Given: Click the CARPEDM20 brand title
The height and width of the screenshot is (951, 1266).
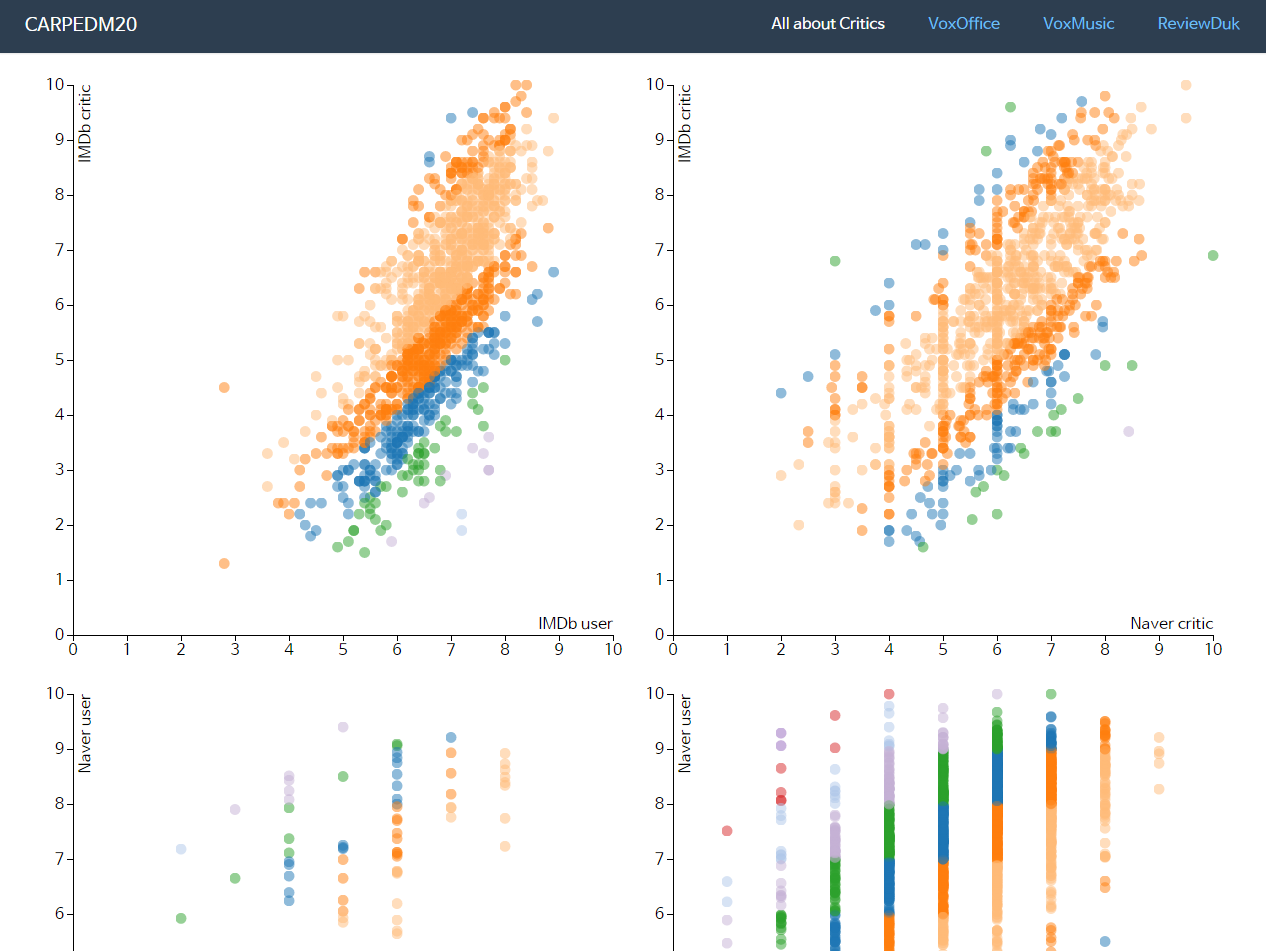Looking at the screenshot, I should [x=81, y=24].
